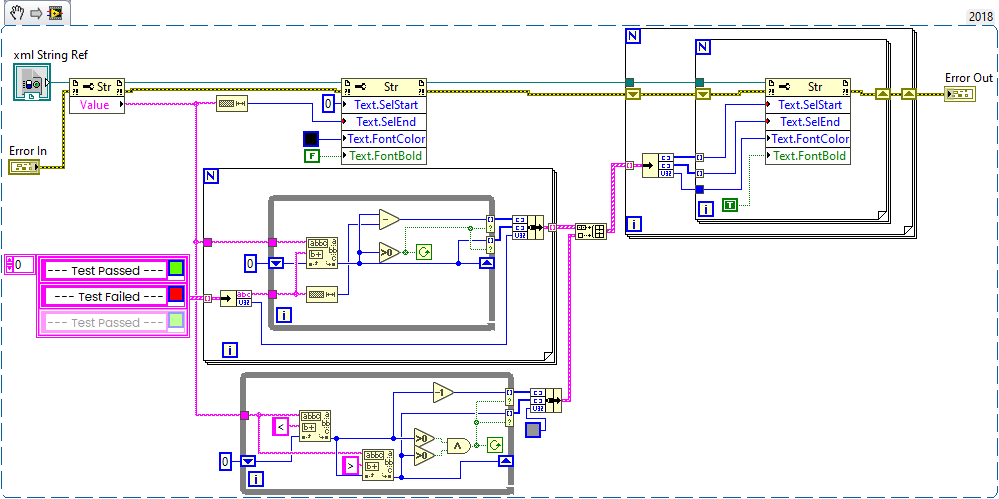Image resolution: width=999 pixels, height=499 pixels.
Task: Expand the Value property selector arrow
Action: coord(121,104)
